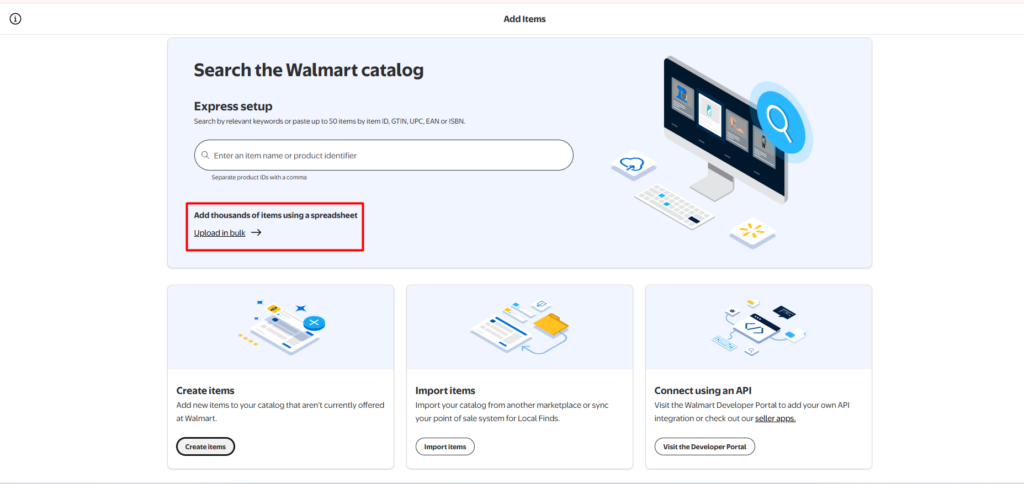Open the seller apps link

point(775,418)
